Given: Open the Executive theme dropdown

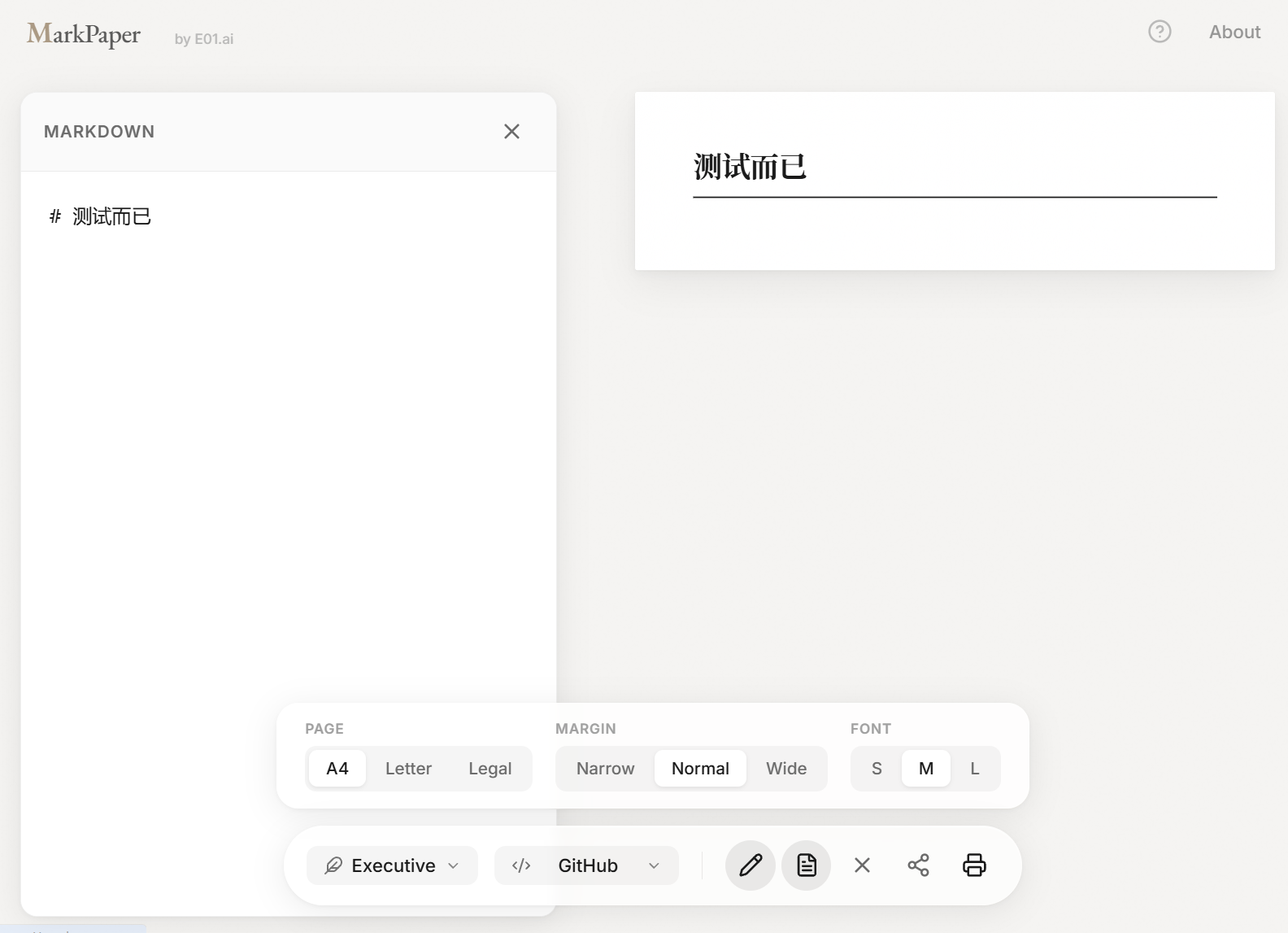Looking at the screenshot, I should [x=392, y=865].
